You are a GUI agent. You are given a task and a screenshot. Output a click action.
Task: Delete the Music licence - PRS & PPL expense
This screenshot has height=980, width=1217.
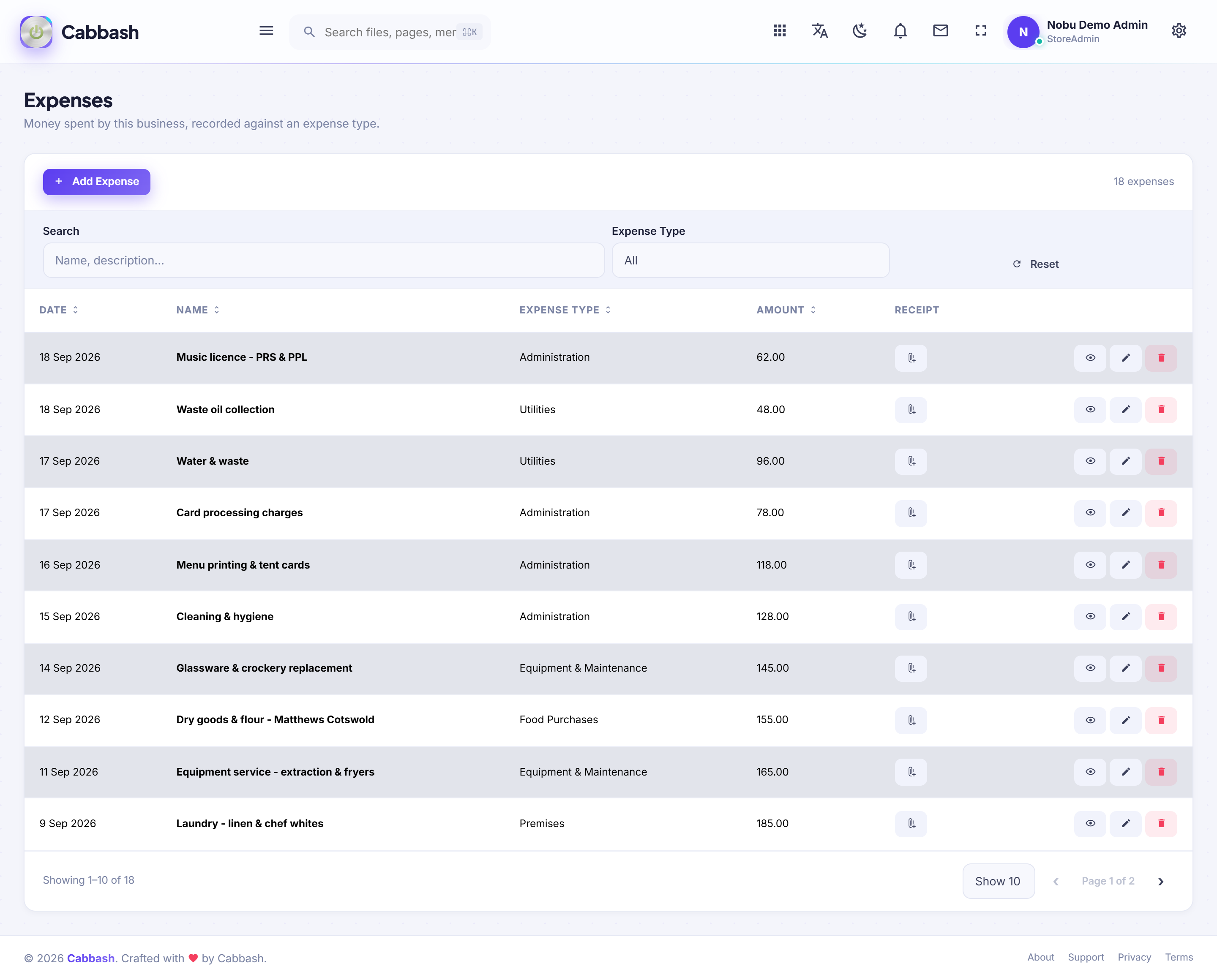1161,358
